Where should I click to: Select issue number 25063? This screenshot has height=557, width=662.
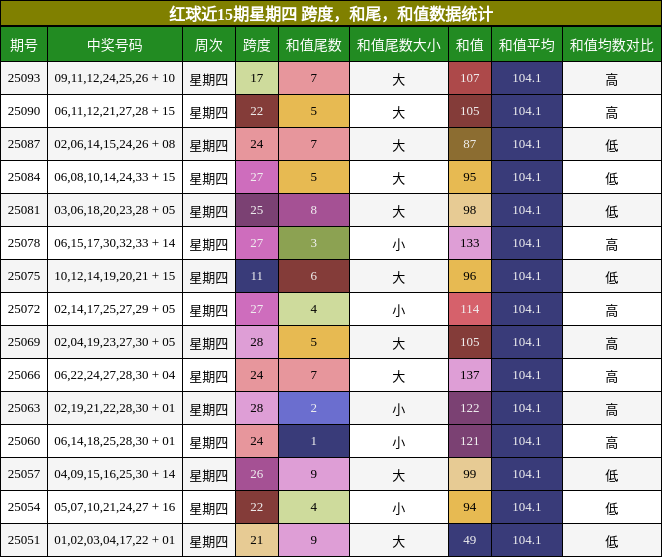[x=24, y=408]
